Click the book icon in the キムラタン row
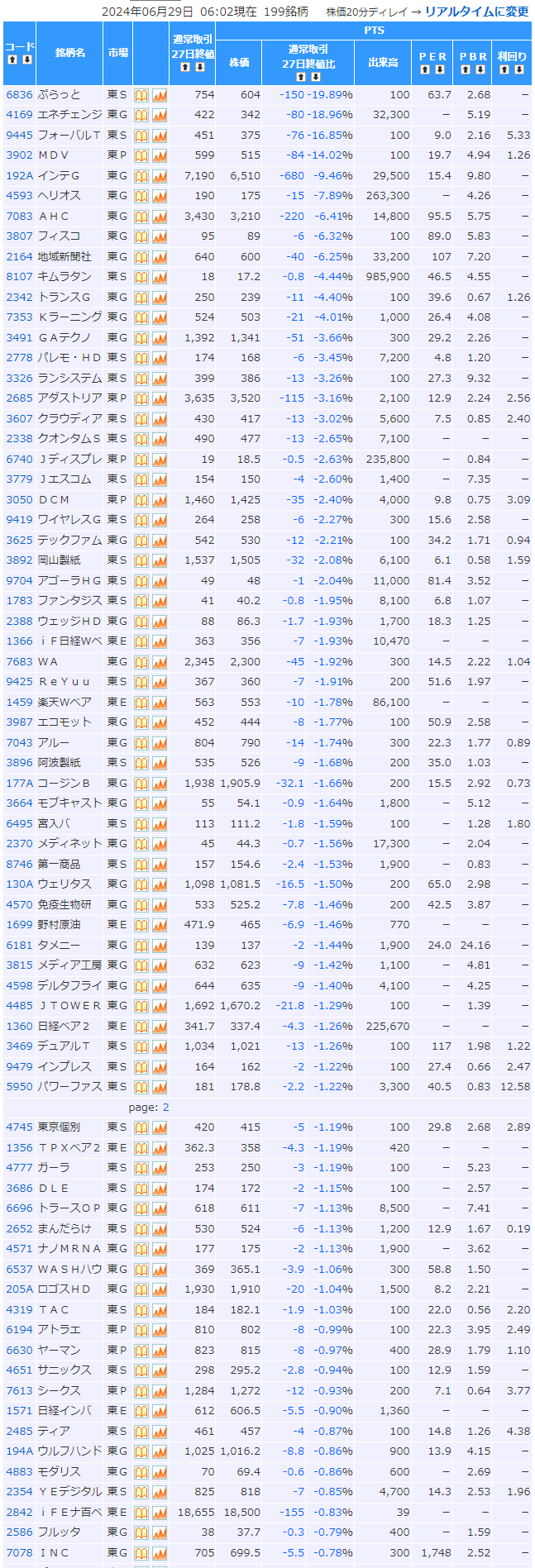This screenshot has width=535, height=1568. click(x=141, y=277)
